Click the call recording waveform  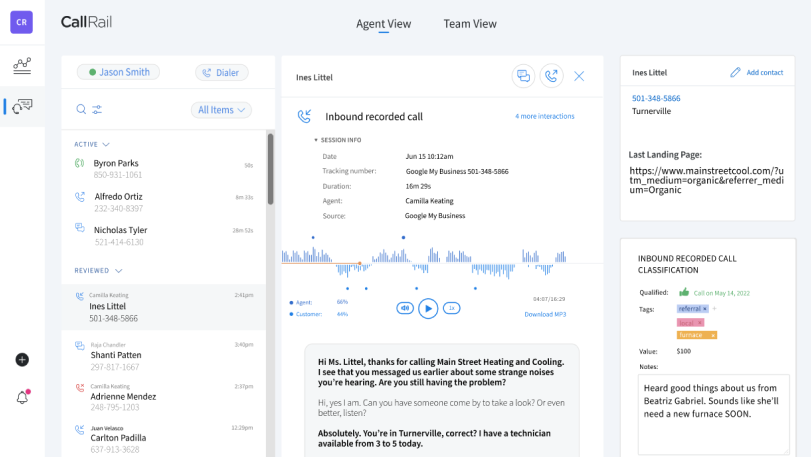pyautogui.click(x=428, y=263)
